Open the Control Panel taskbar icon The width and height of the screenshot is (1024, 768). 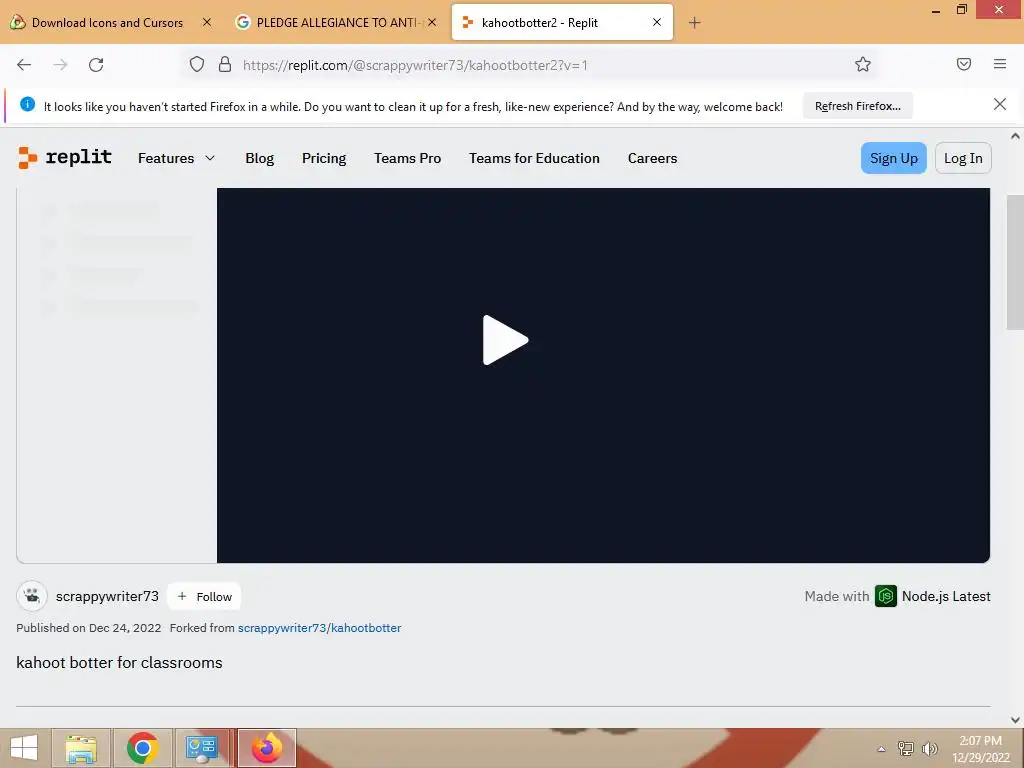click(201, 748)
